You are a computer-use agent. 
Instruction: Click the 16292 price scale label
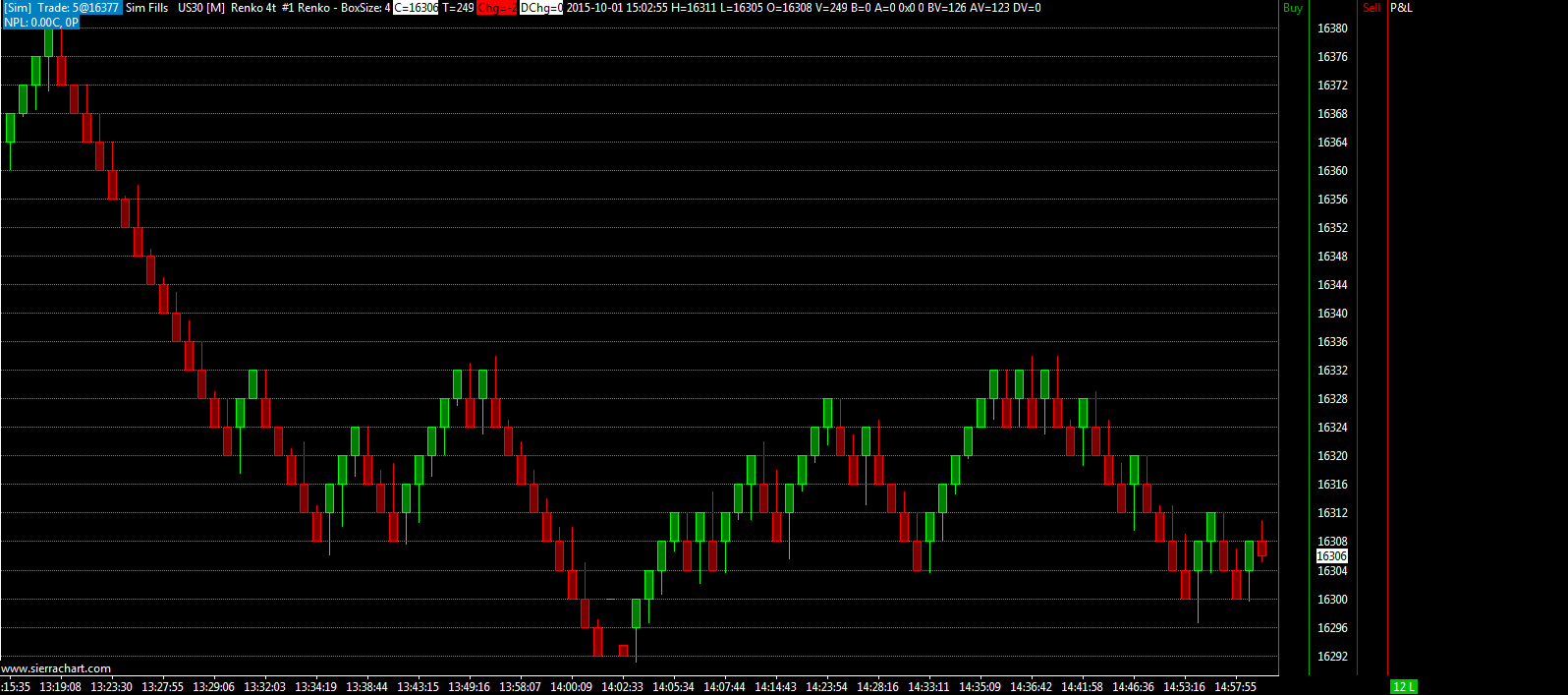(x=1332, y=657)
